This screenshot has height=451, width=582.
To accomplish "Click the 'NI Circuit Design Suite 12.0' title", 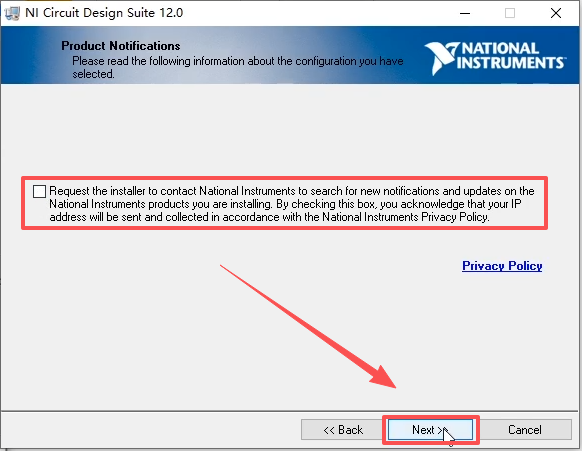I will pyautogui.click(x=104, y=13).
